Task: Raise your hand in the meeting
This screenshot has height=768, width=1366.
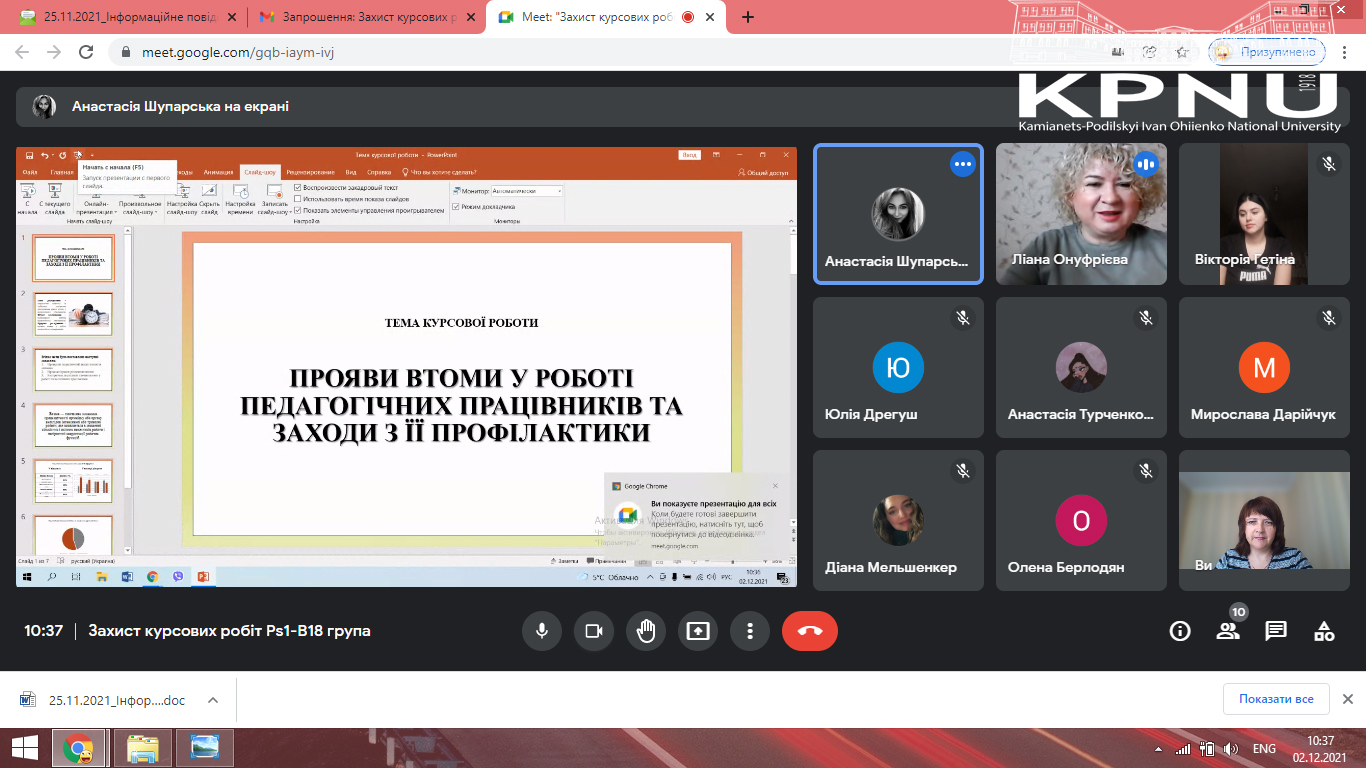Action: point(646,631)
